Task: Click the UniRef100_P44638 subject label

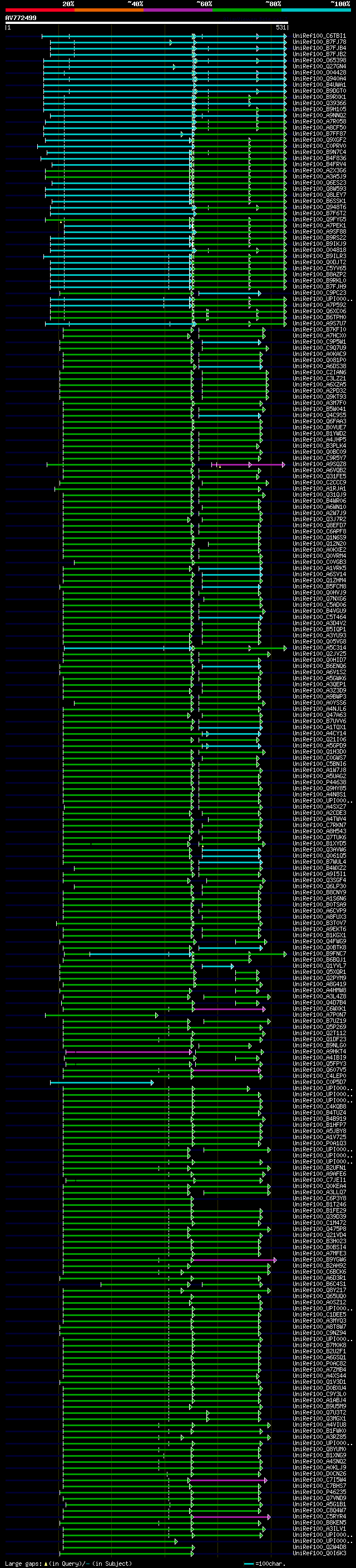Action: (x=319, y=782)
